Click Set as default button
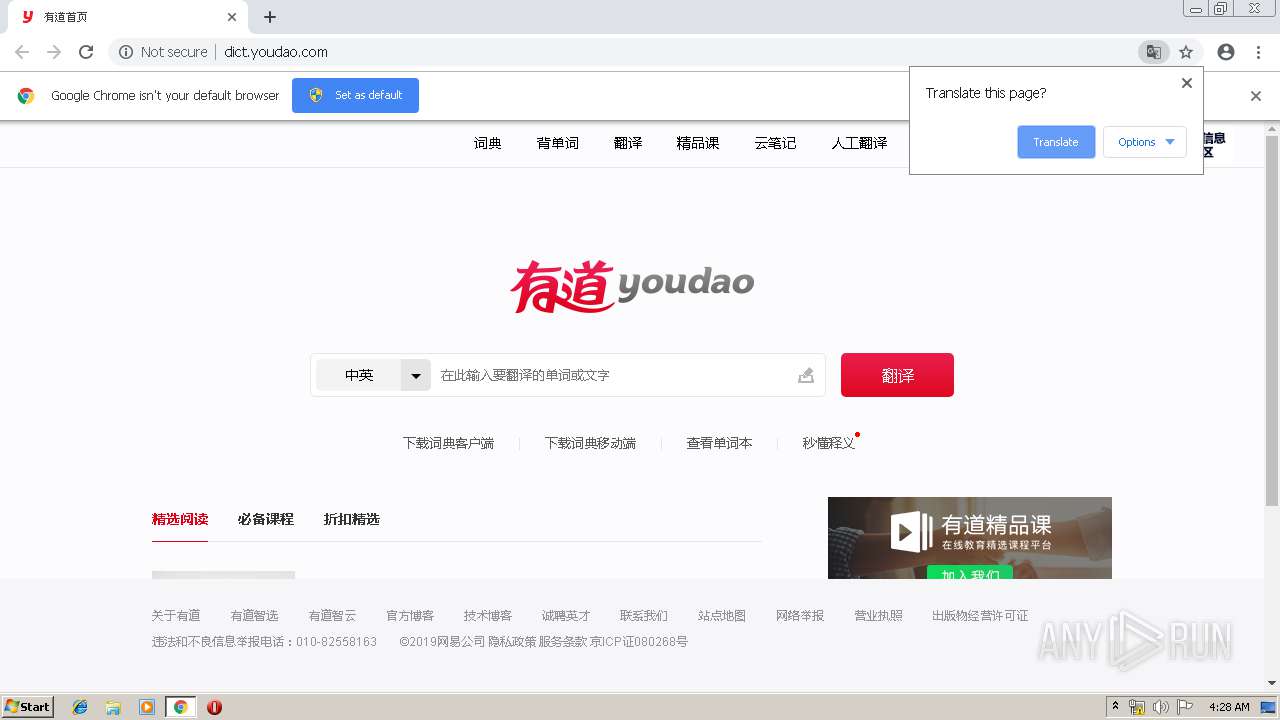The width and height of the screenshot is (1280, 720). (355, 95)
